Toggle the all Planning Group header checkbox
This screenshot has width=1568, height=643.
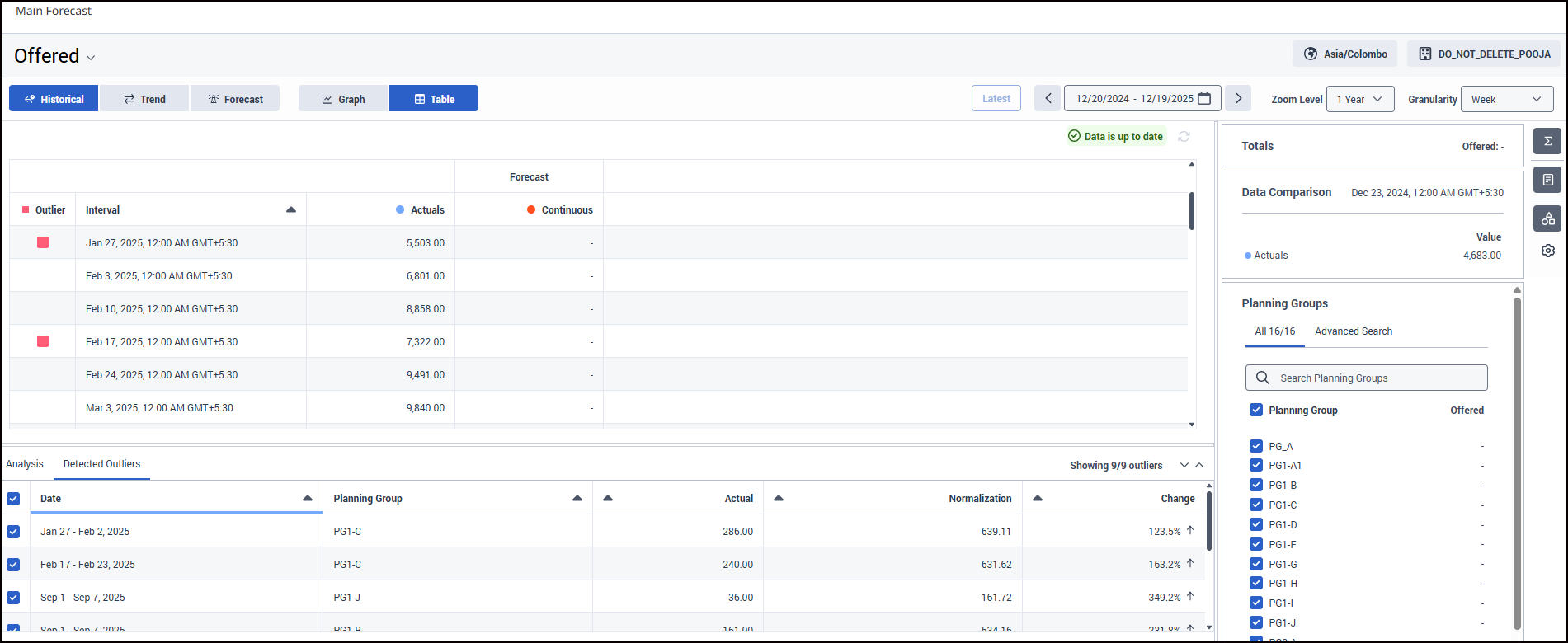click(x=1256, y=410)
